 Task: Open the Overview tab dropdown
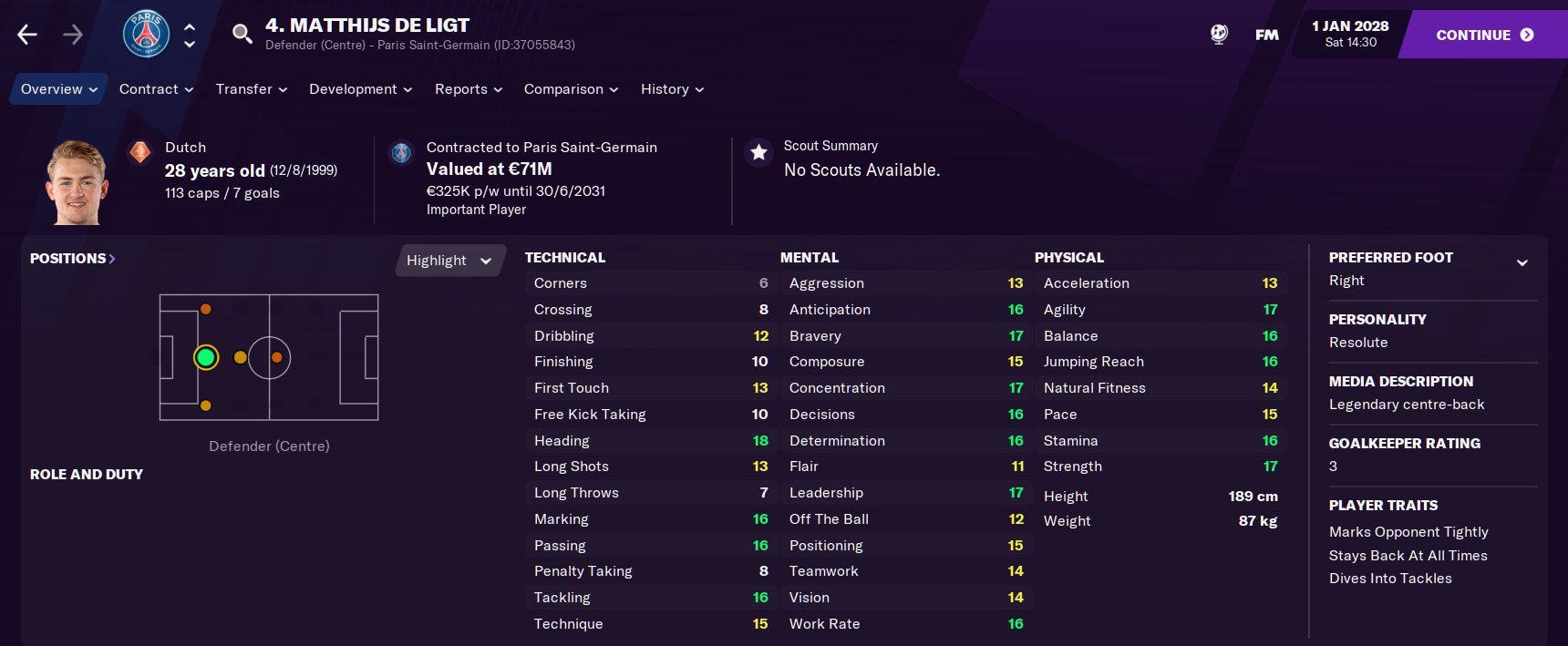(x=59, y=89)
